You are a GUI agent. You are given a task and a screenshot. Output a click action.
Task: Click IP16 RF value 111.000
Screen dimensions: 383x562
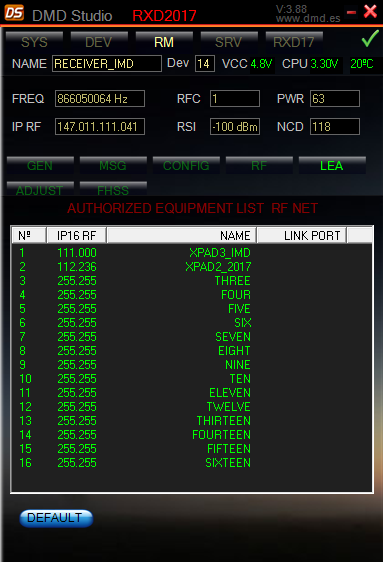(77, 253)
